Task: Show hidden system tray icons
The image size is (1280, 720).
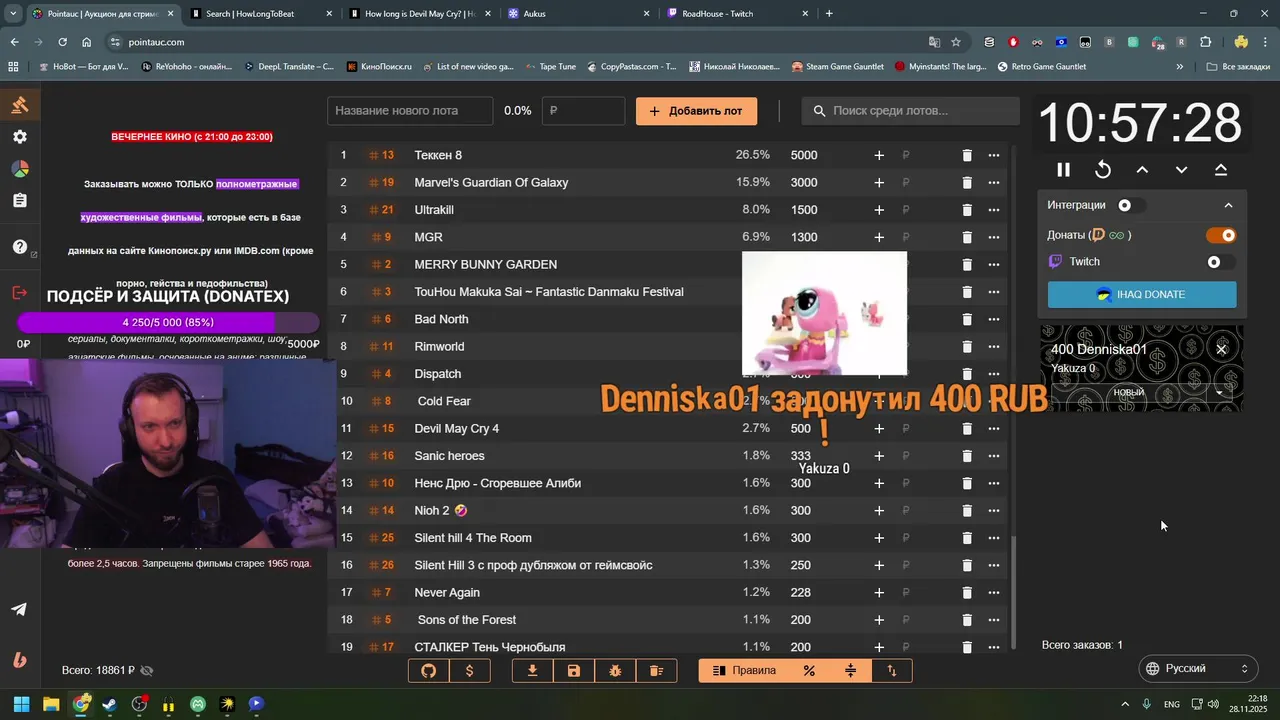Action: tap(1125, 704)
